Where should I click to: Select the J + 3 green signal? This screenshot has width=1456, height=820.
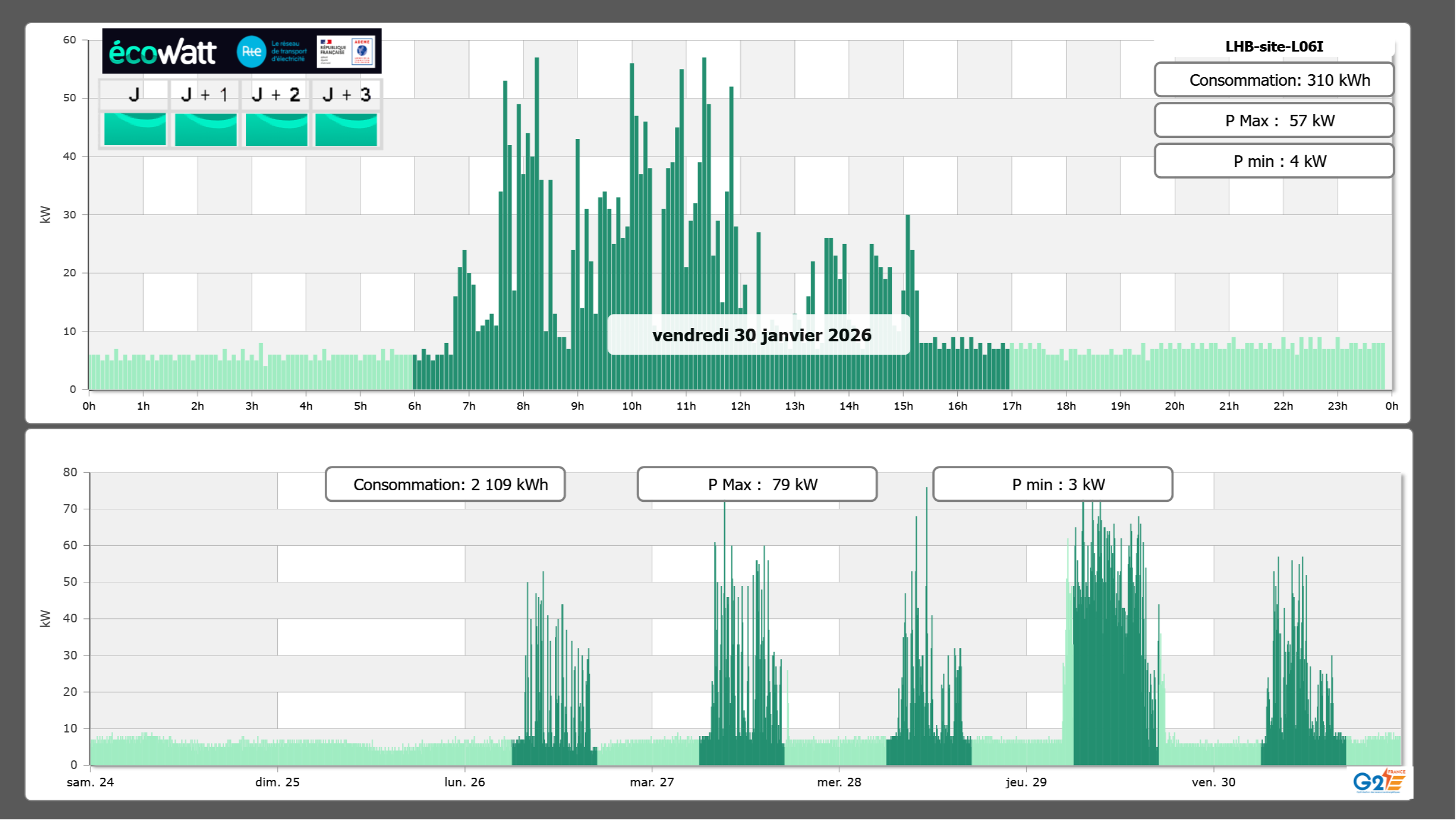(x=346, y=129)
